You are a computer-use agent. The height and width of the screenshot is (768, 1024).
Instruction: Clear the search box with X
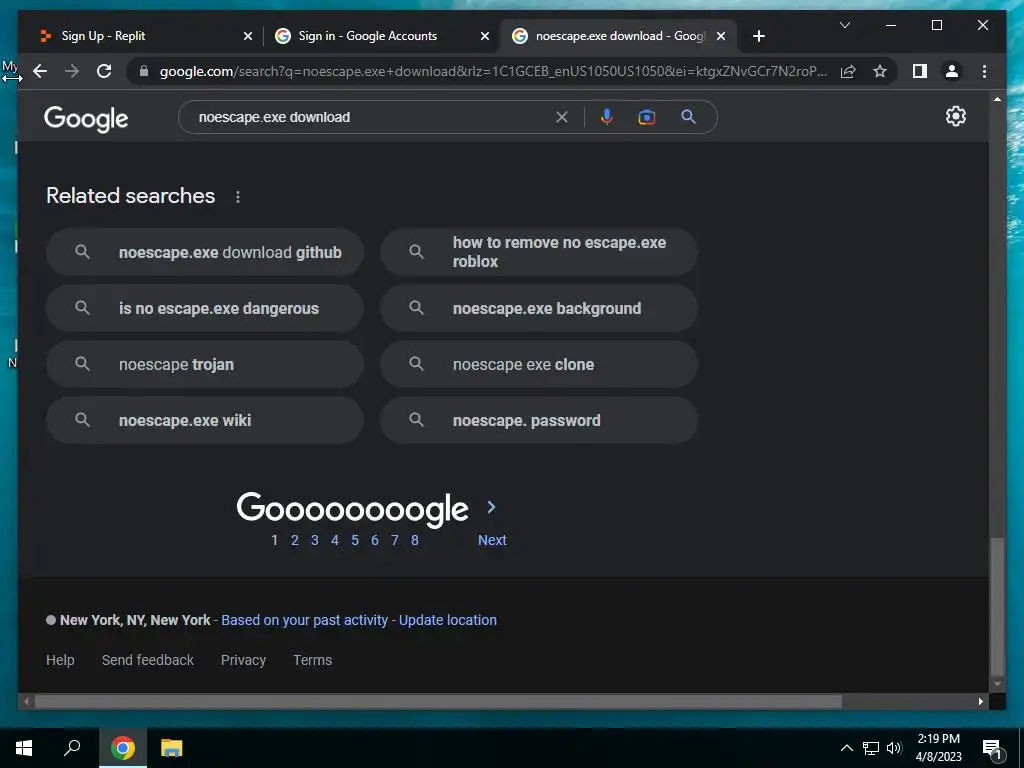tap(562, 117)
